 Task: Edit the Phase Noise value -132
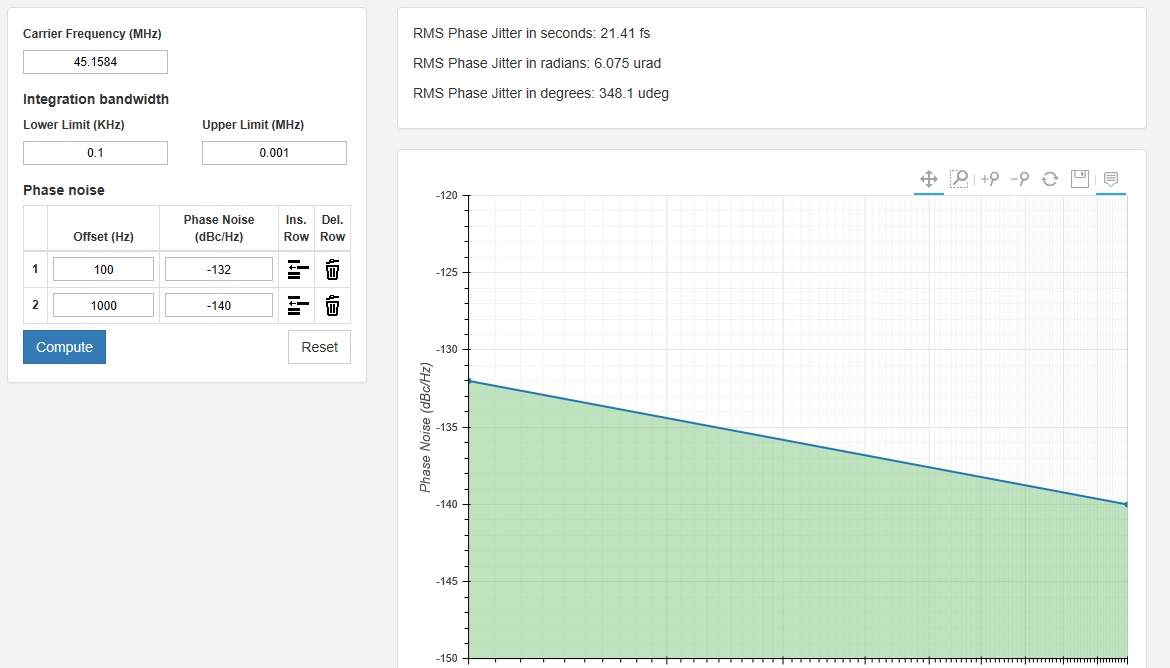tap(219, 269)
